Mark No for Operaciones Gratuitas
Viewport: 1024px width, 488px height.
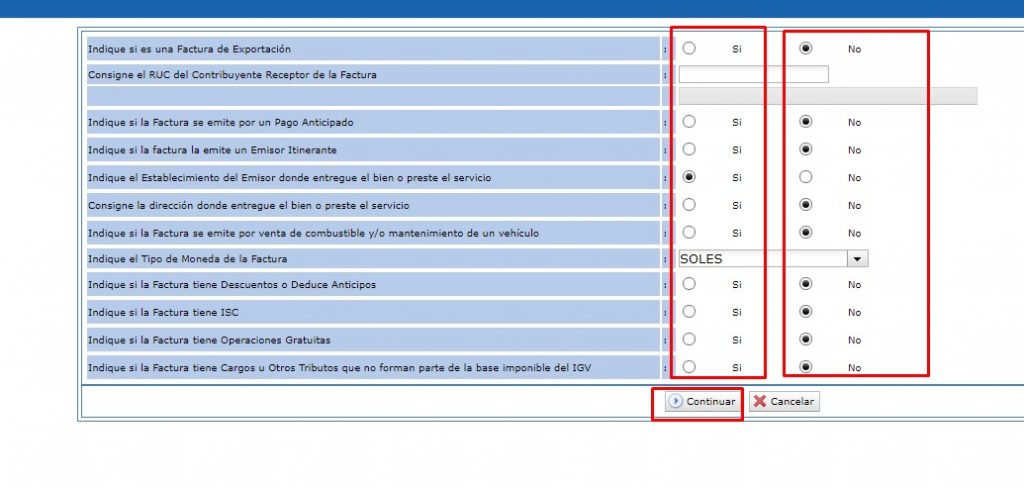(x=806, y=340)
